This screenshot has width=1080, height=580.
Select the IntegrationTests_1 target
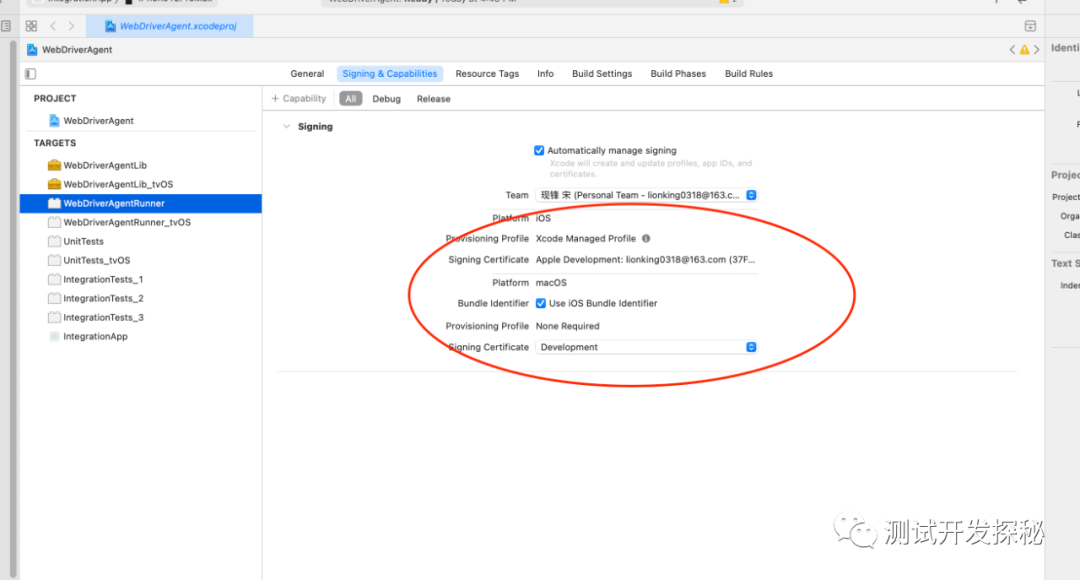(141, 280)
